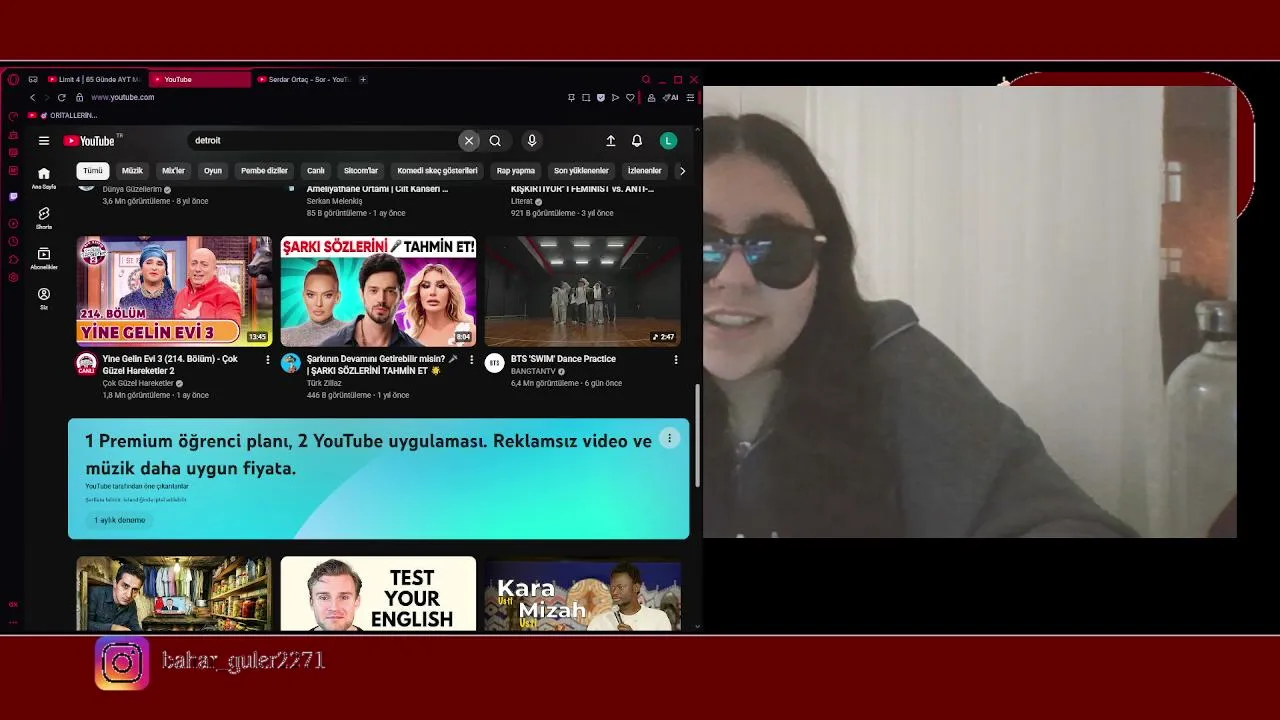This screenshot has width=1280, height=720.
Task: Select the Tümü filter chip
Action: 93,171
